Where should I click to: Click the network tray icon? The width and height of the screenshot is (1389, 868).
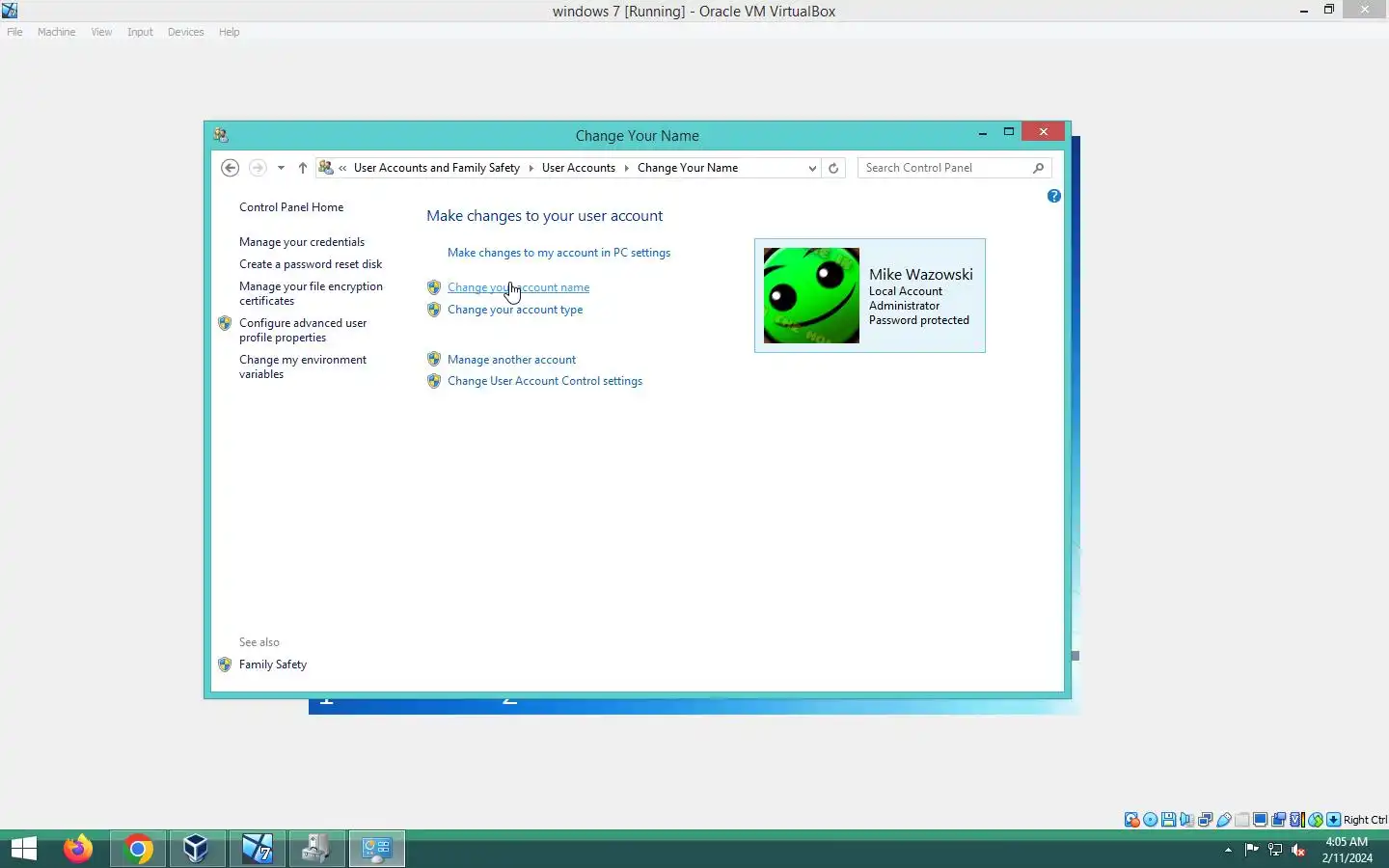click(x=1275, y=850)
